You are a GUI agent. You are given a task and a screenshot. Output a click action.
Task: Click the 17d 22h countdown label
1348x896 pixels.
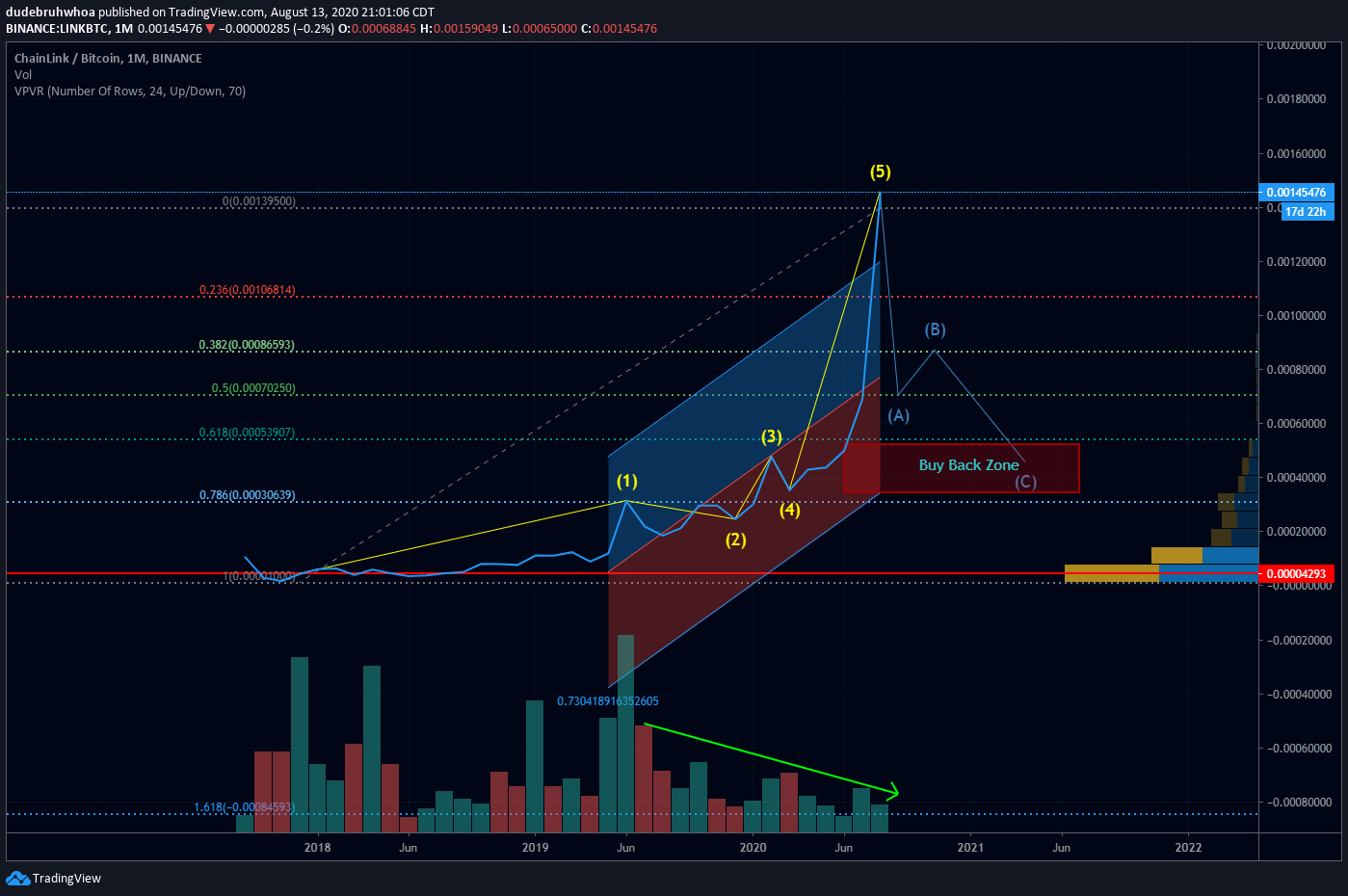tap(1307, 212)
